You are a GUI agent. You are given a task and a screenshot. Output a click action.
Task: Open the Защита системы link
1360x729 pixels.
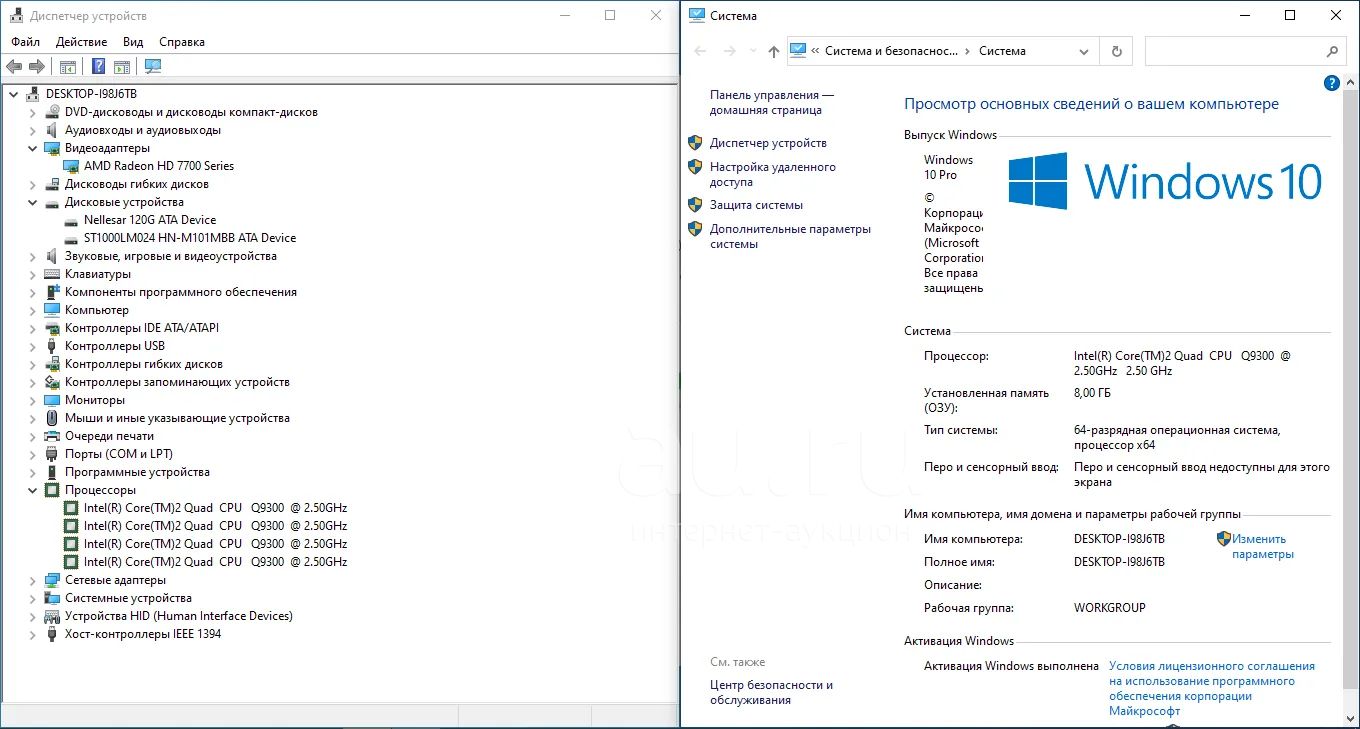(756, 205)
